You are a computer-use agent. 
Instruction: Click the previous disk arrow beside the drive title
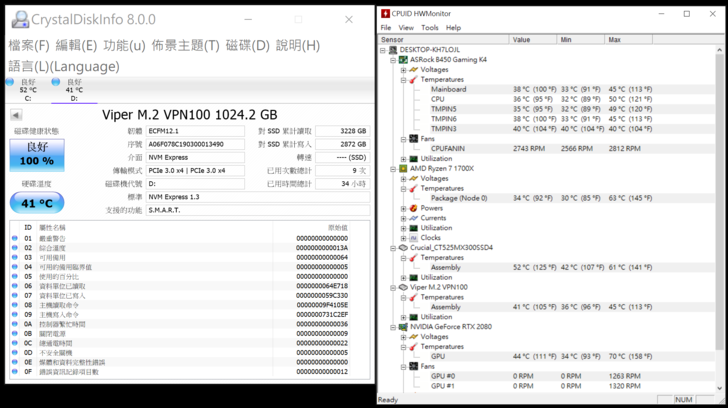point(16,116)
